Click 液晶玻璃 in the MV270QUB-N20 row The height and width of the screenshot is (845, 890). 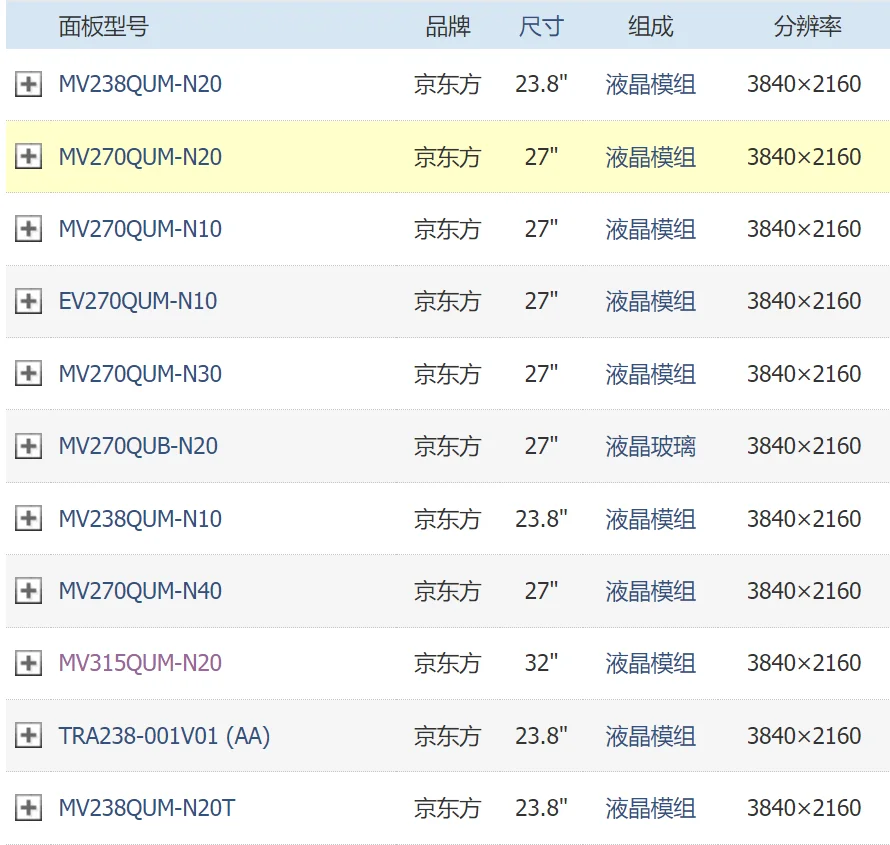(x=650, y=447)
